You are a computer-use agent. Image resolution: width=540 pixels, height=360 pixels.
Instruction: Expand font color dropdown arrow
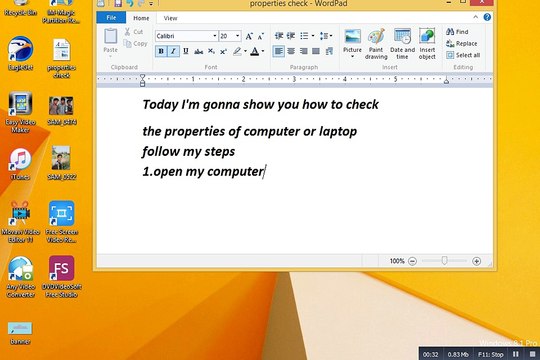pyautogui.click(x=263, y=52)
